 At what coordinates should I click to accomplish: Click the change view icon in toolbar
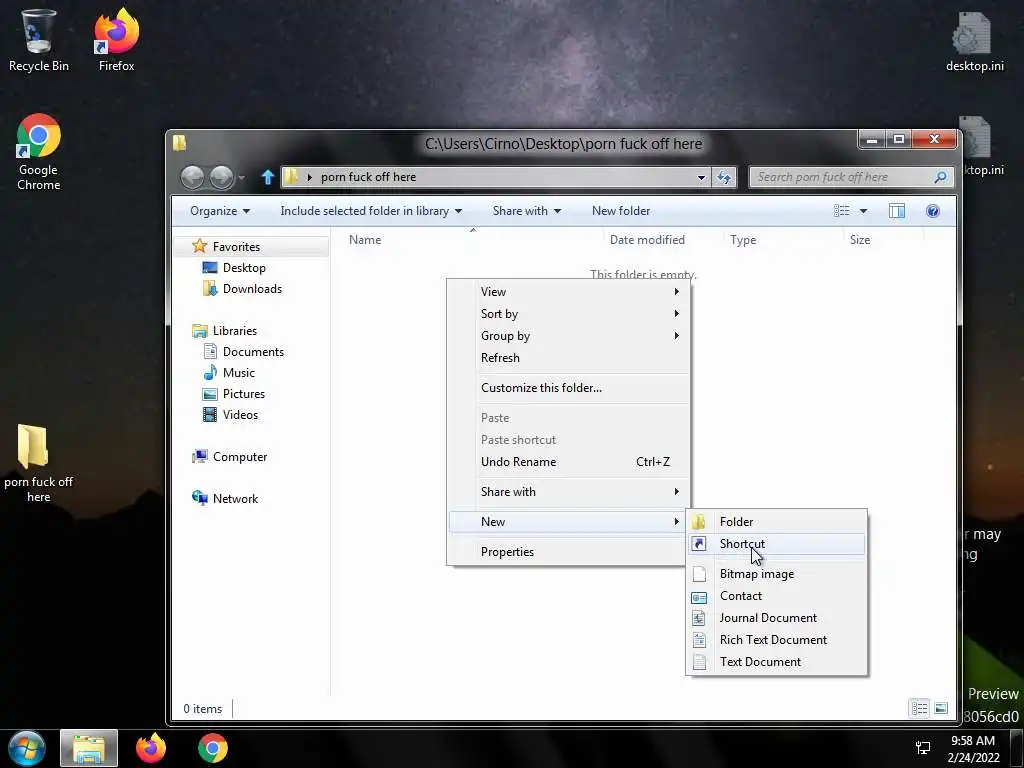coord(842,210)
